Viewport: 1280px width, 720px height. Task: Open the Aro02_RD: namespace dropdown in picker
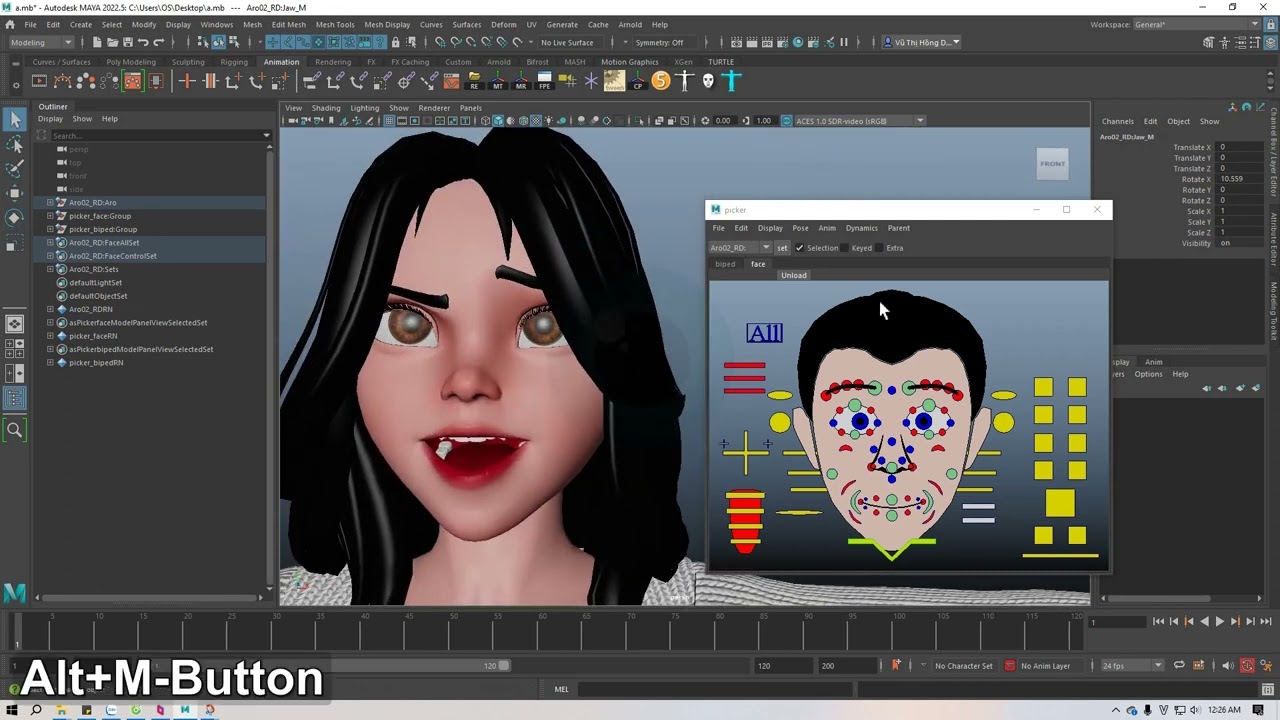(740, 248)
